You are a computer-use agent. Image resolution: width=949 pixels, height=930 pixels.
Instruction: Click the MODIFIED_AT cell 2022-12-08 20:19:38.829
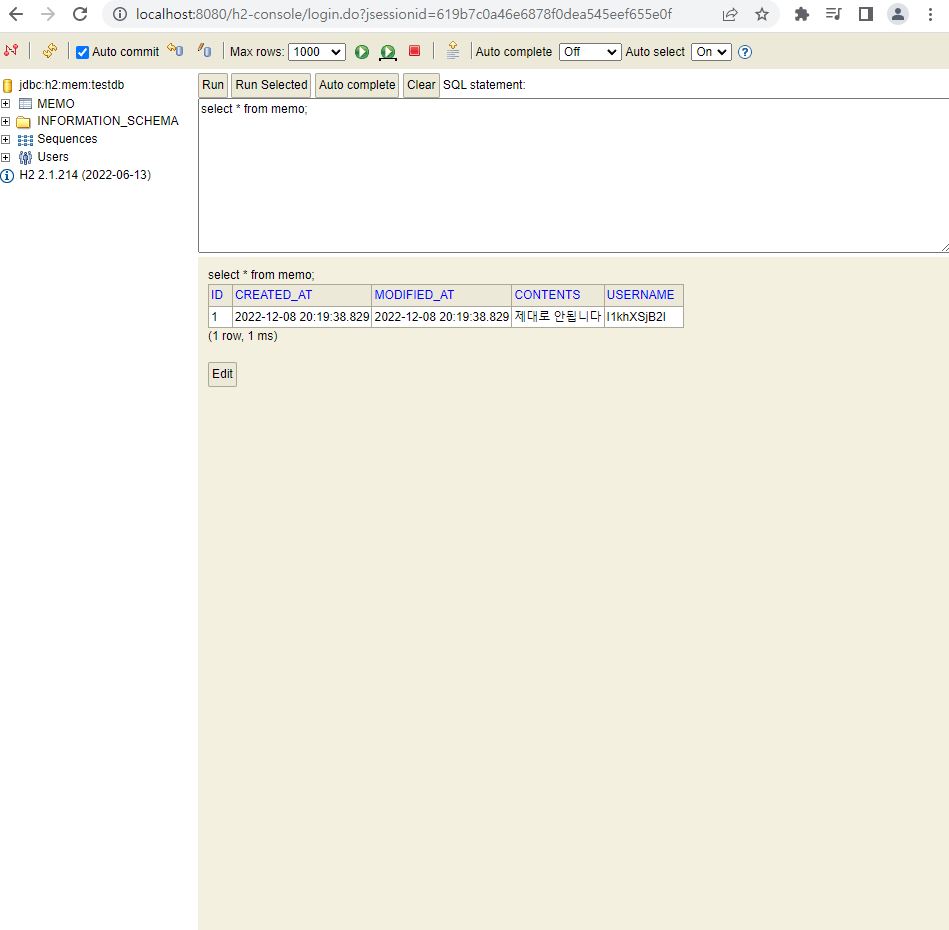[x=442, y=316]
